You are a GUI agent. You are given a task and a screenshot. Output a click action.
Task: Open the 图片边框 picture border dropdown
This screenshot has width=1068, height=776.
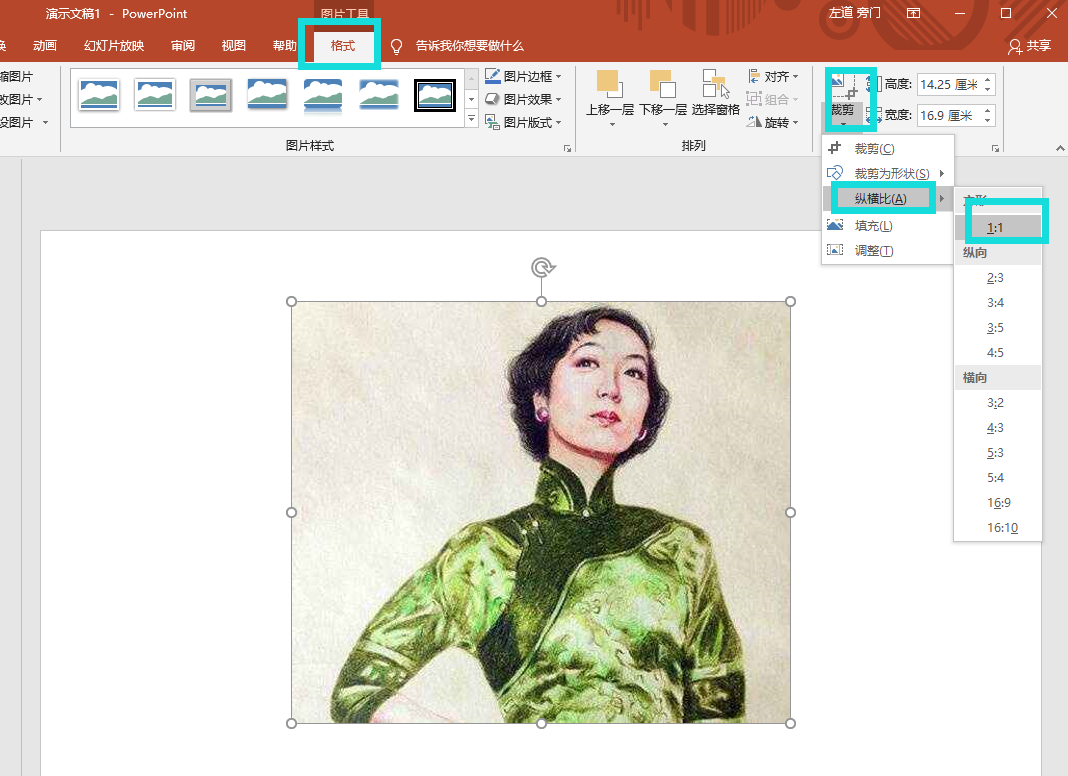click(522, 76)
